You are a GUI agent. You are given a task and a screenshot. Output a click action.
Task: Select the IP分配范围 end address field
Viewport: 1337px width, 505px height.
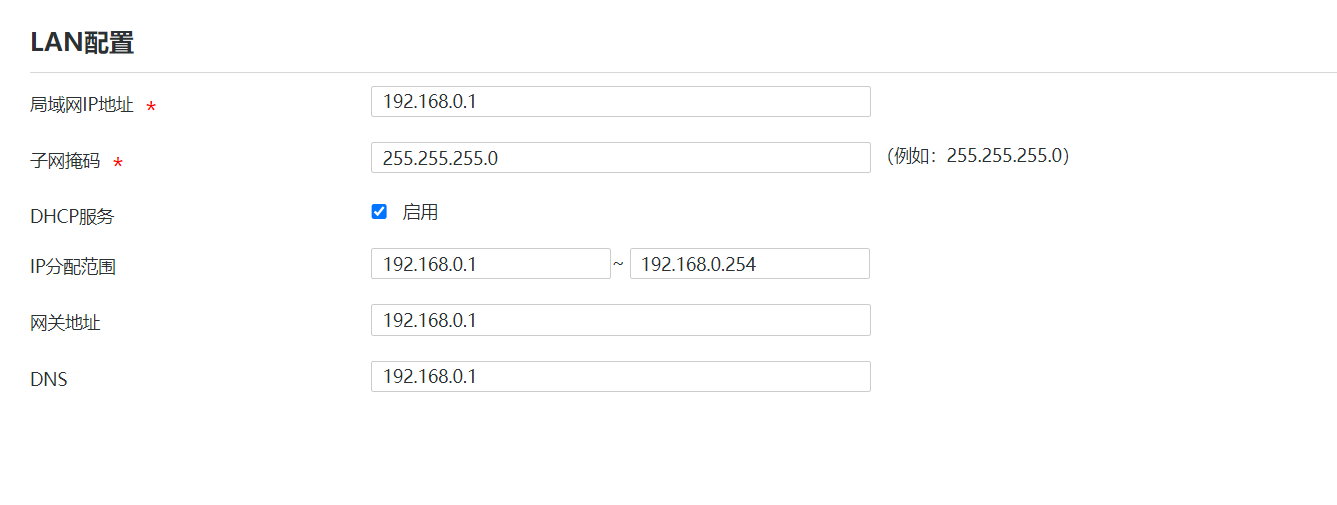(749, 264)
